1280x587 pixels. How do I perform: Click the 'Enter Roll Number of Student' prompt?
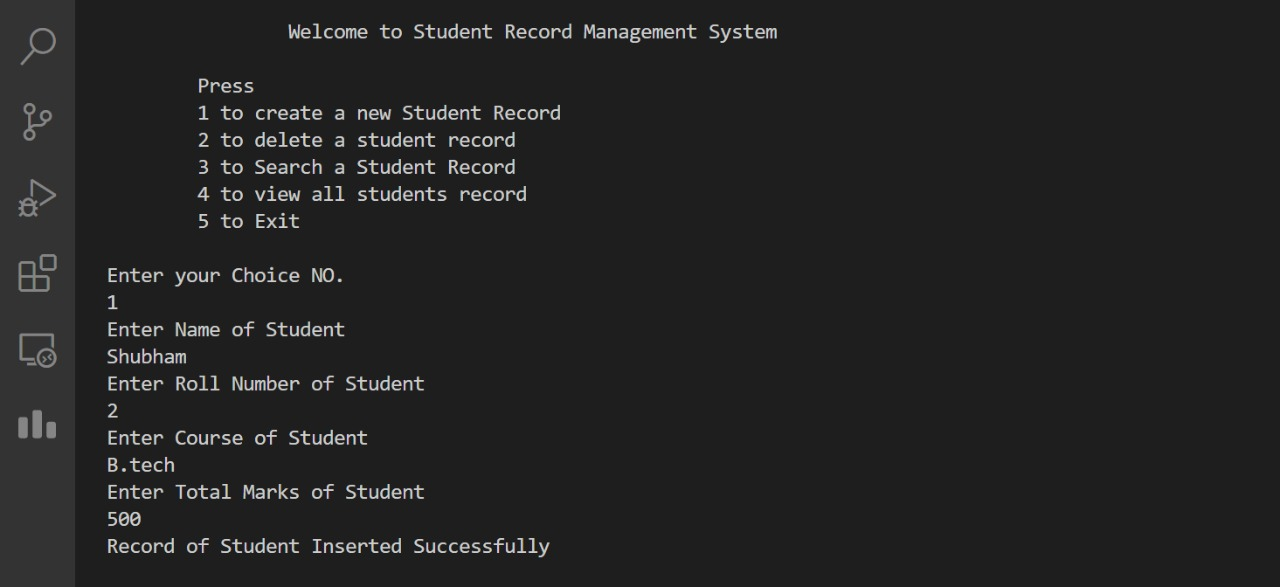pos(265,383)
